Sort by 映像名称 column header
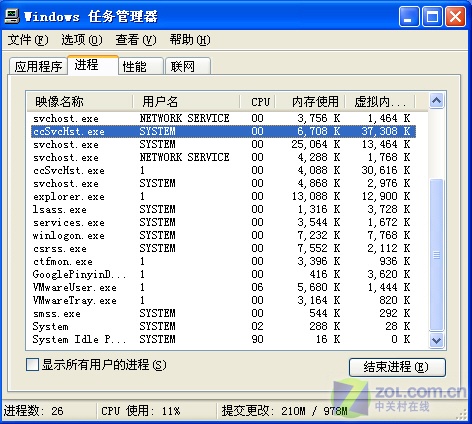The width and height of the screenshot is (472, 424). [79, 101]
